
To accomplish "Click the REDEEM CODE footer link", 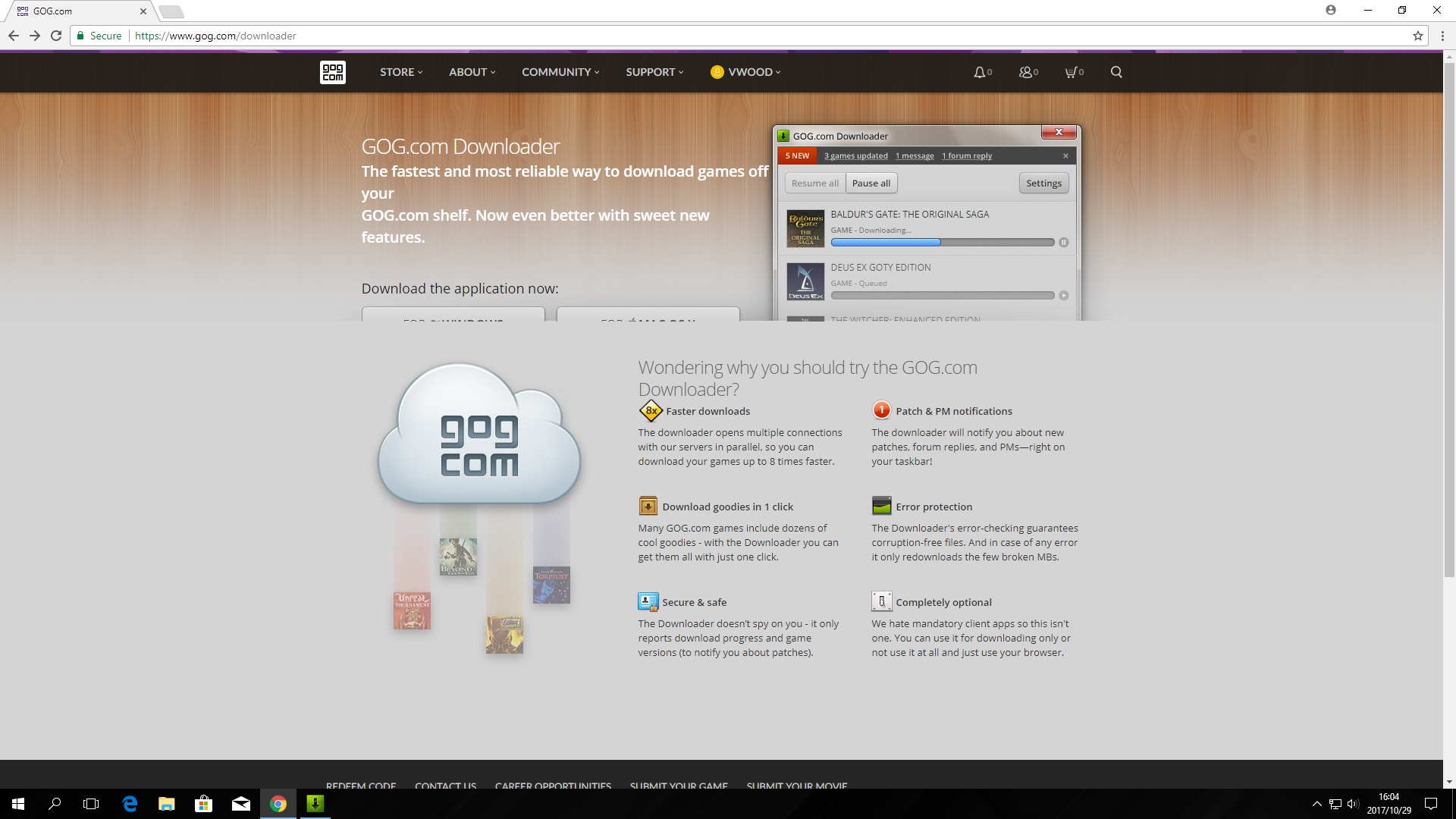I will point(361,785).
